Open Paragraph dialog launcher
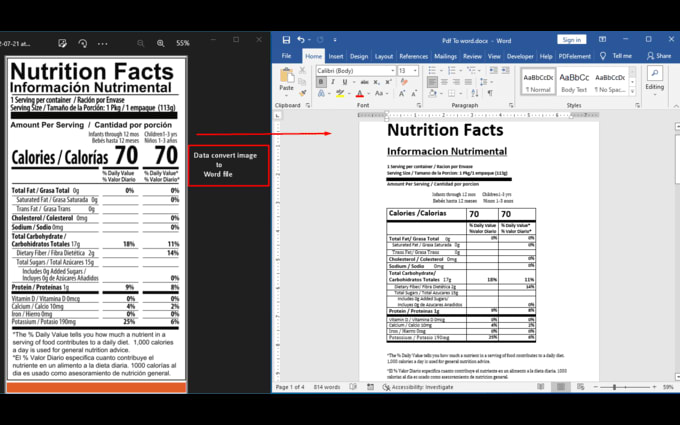Viewport: 680px width, 425px height. point(511,105)
